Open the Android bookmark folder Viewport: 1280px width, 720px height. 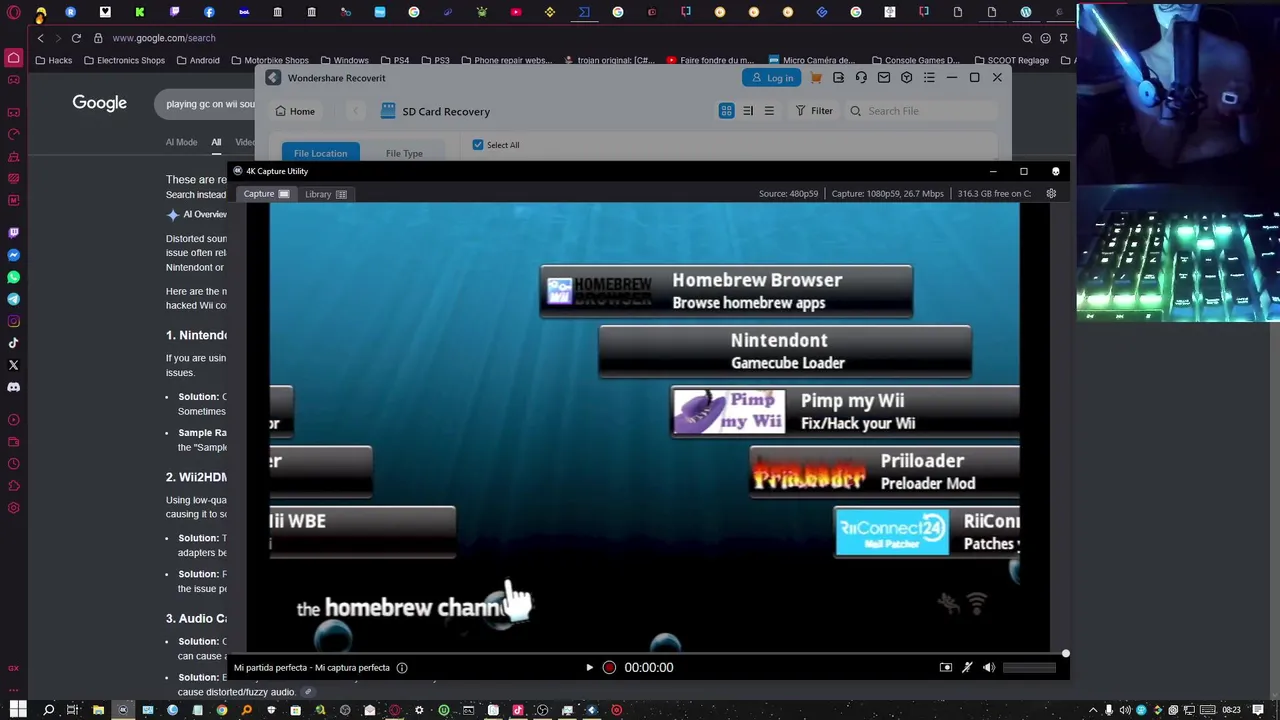197,60
